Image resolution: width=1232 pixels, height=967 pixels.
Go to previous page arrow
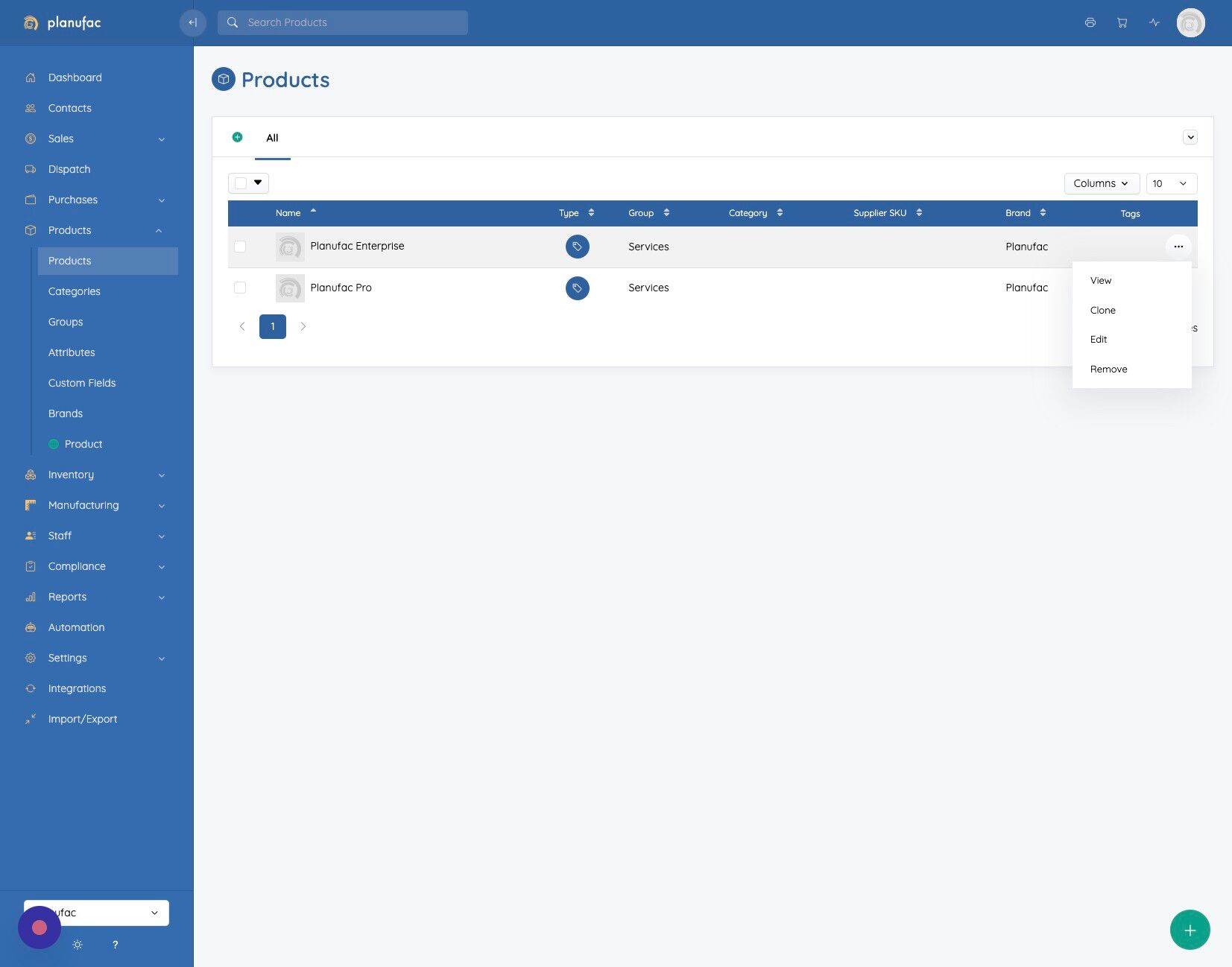(x=242, y=326)
